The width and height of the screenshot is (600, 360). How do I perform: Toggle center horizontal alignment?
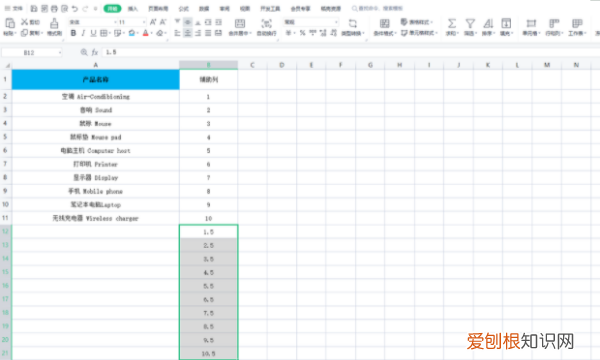click(188, 33)
